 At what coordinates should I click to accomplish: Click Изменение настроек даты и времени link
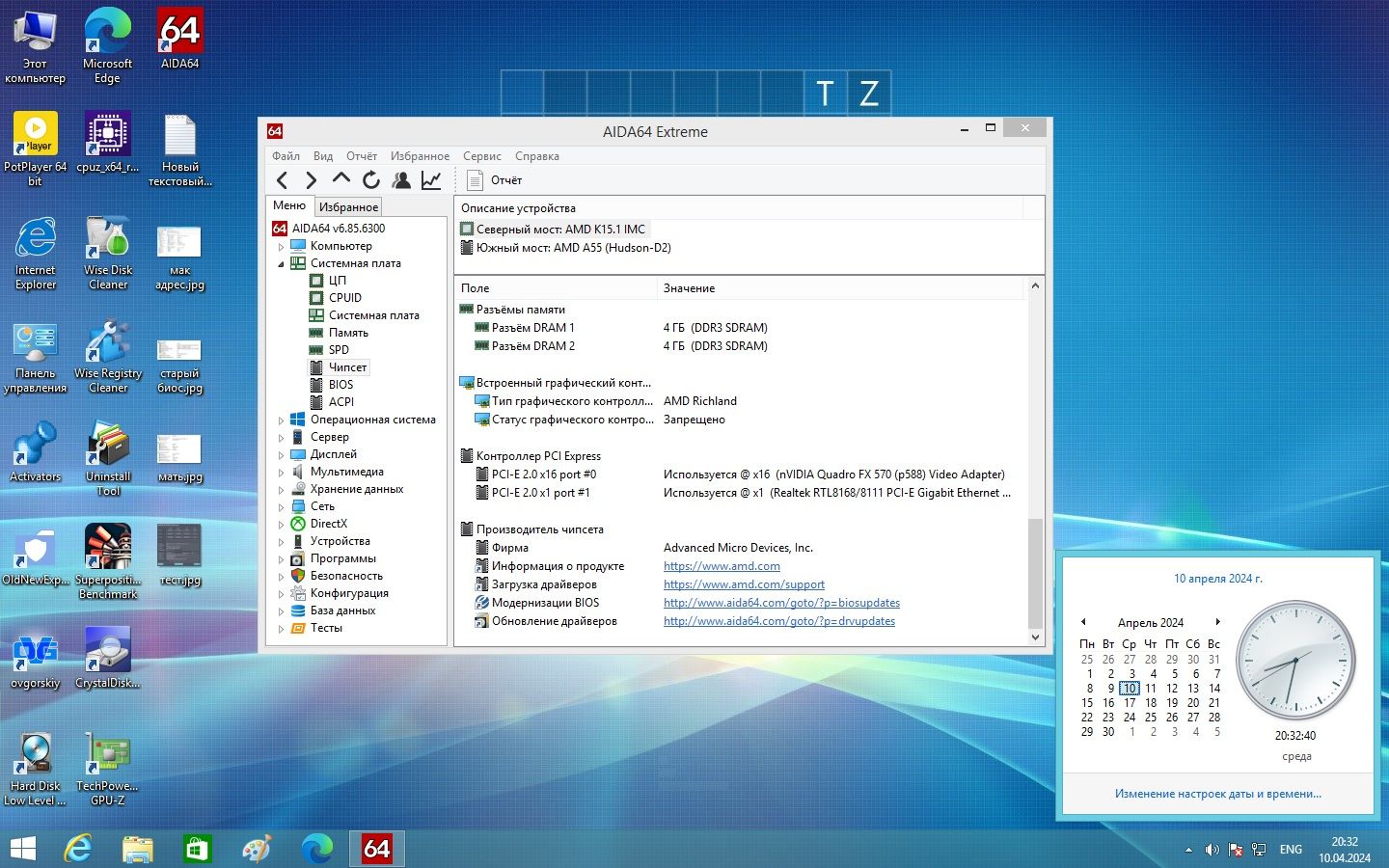pyautogui.click(x=1218, y=794)
